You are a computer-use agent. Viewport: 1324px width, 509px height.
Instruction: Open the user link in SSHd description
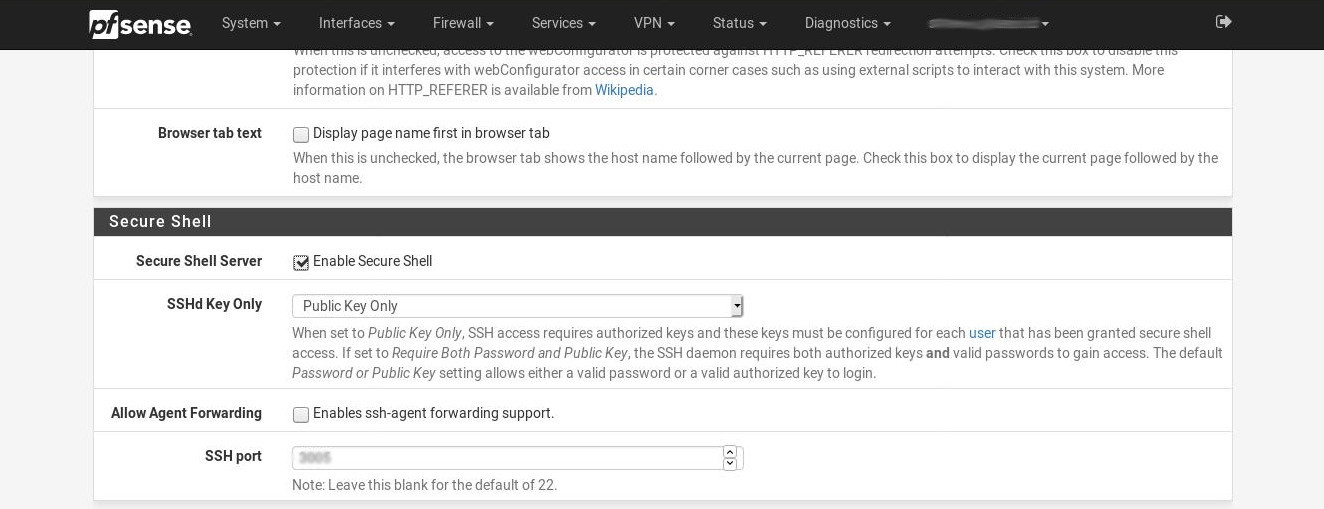tap(981, 333)
